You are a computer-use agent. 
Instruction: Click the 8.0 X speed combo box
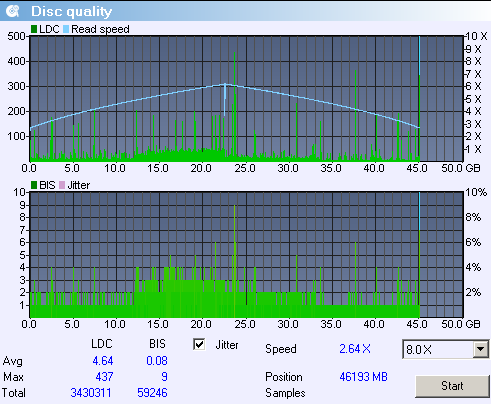coord(446,349)
